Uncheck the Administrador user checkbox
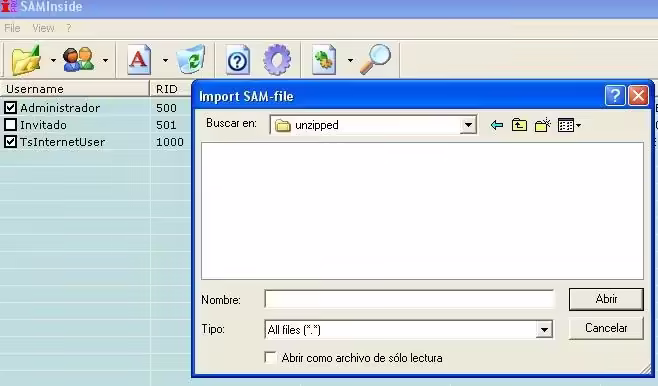Image resolution: width=658 pixels, height=386 pixels. (x=10, y=108)
